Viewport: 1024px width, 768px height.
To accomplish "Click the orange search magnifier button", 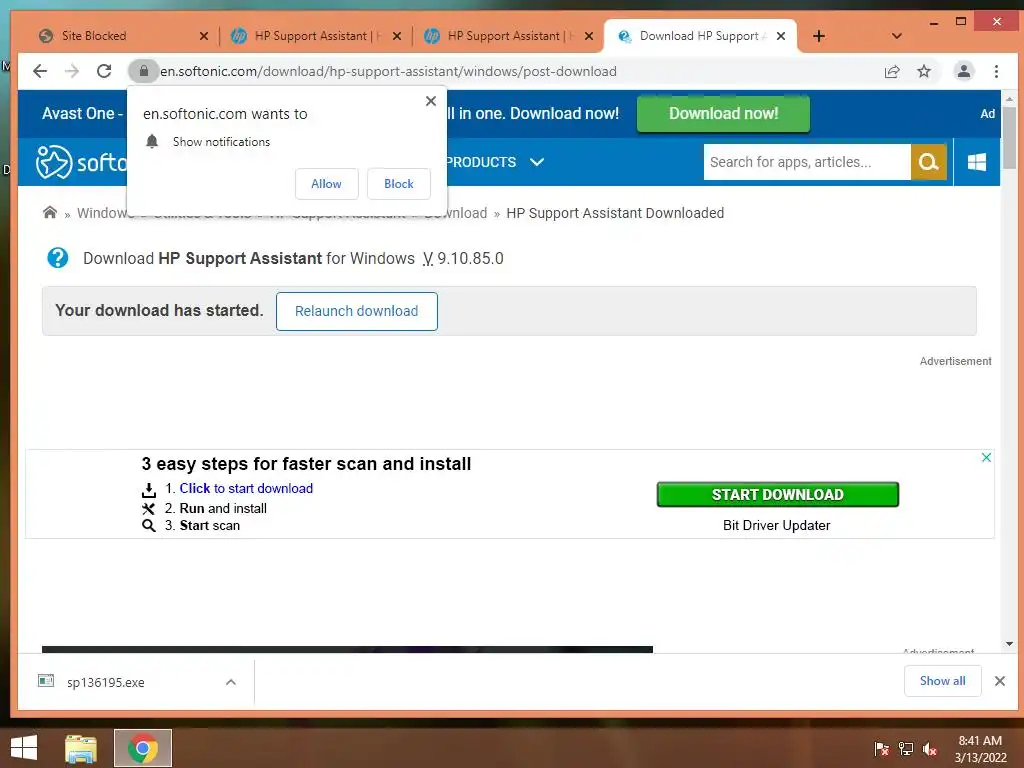I will 928,162.
